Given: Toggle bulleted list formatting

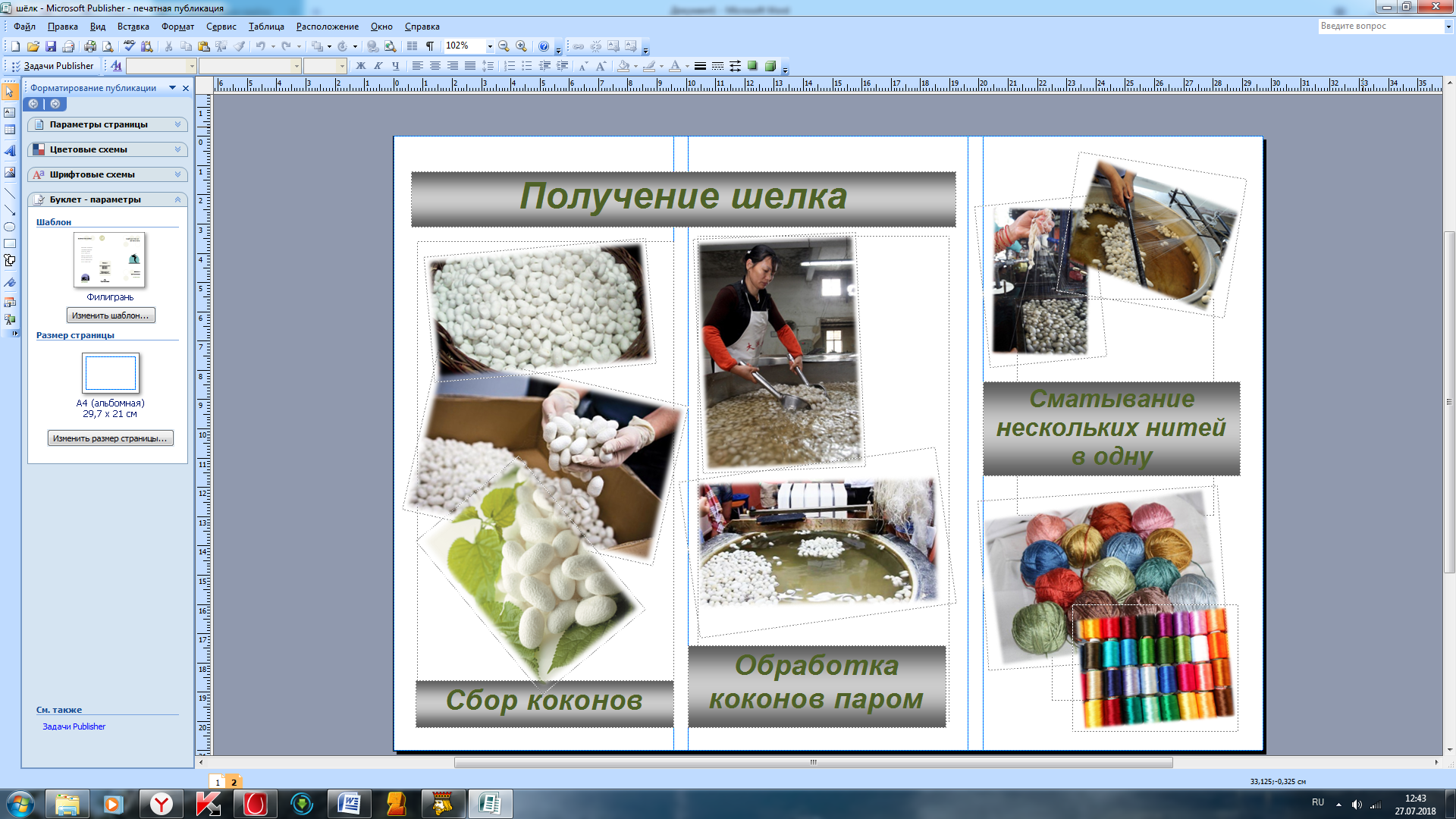Looking at the screenshot, I should (x=526, y=66).
